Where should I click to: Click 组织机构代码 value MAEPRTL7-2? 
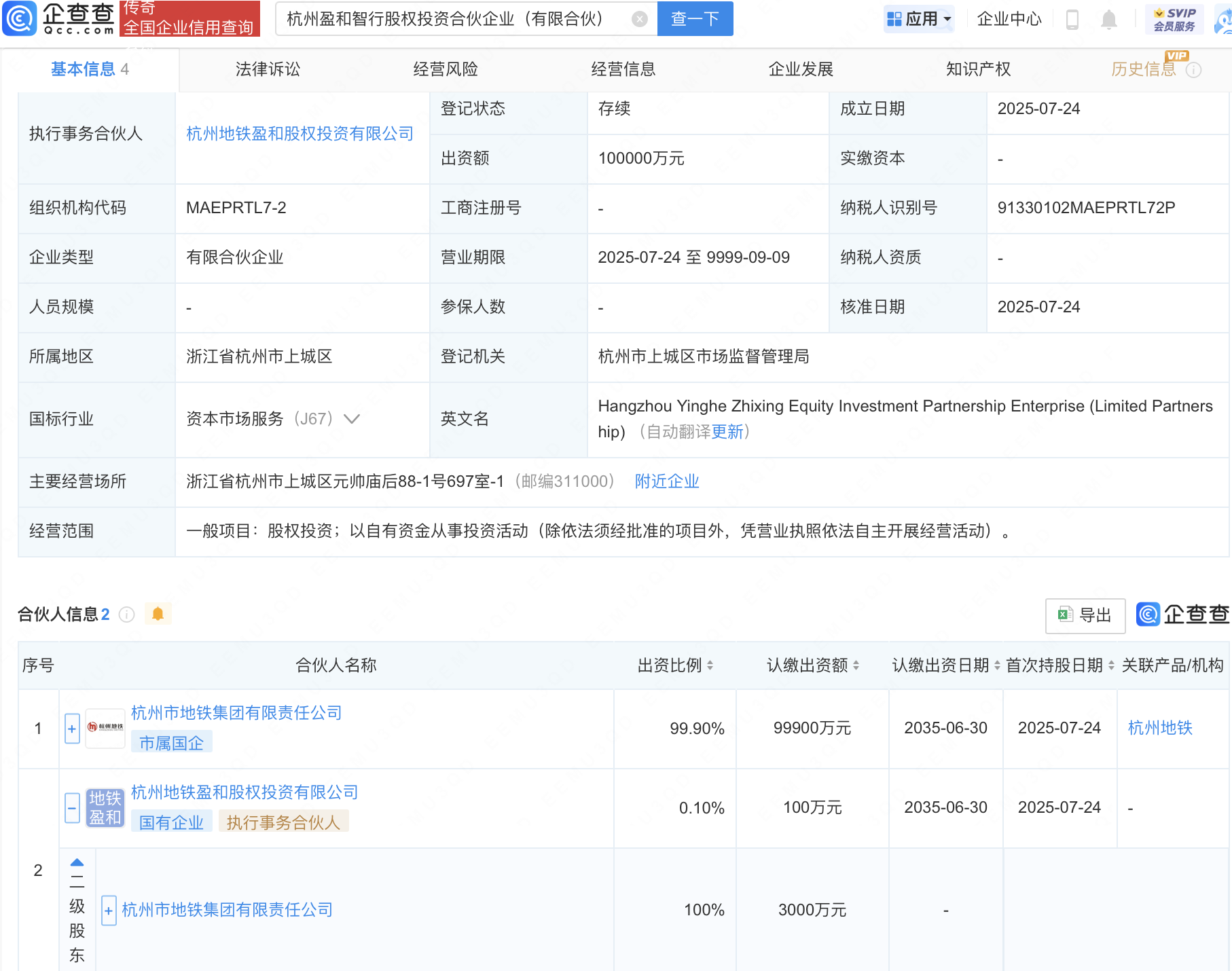236,208
